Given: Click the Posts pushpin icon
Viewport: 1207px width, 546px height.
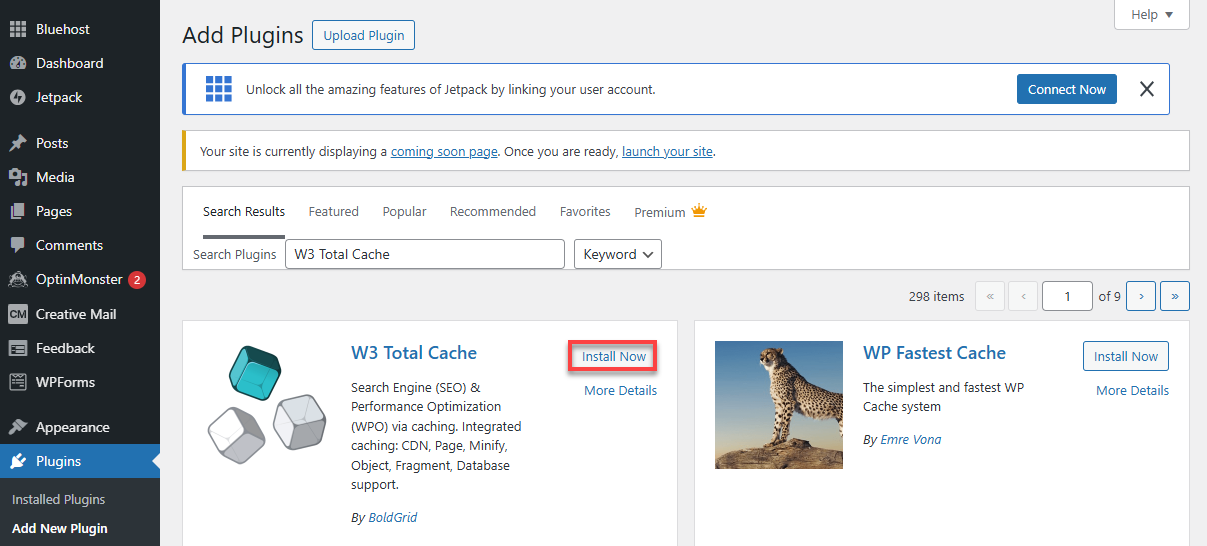Looking at the screenshot, I should pyautogui.click(x=18, y=143).
